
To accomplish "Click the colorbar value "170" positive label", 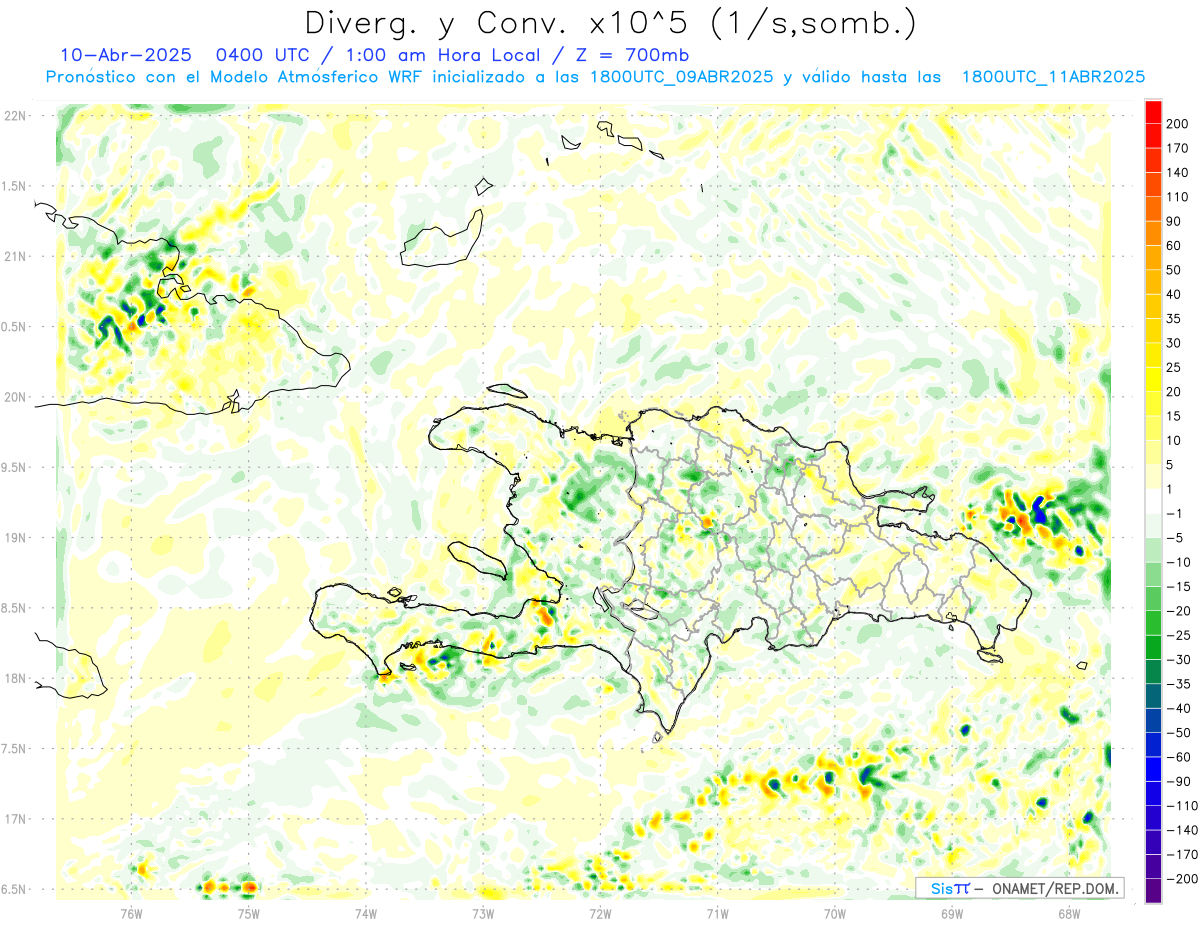I will coord(1177,149).
